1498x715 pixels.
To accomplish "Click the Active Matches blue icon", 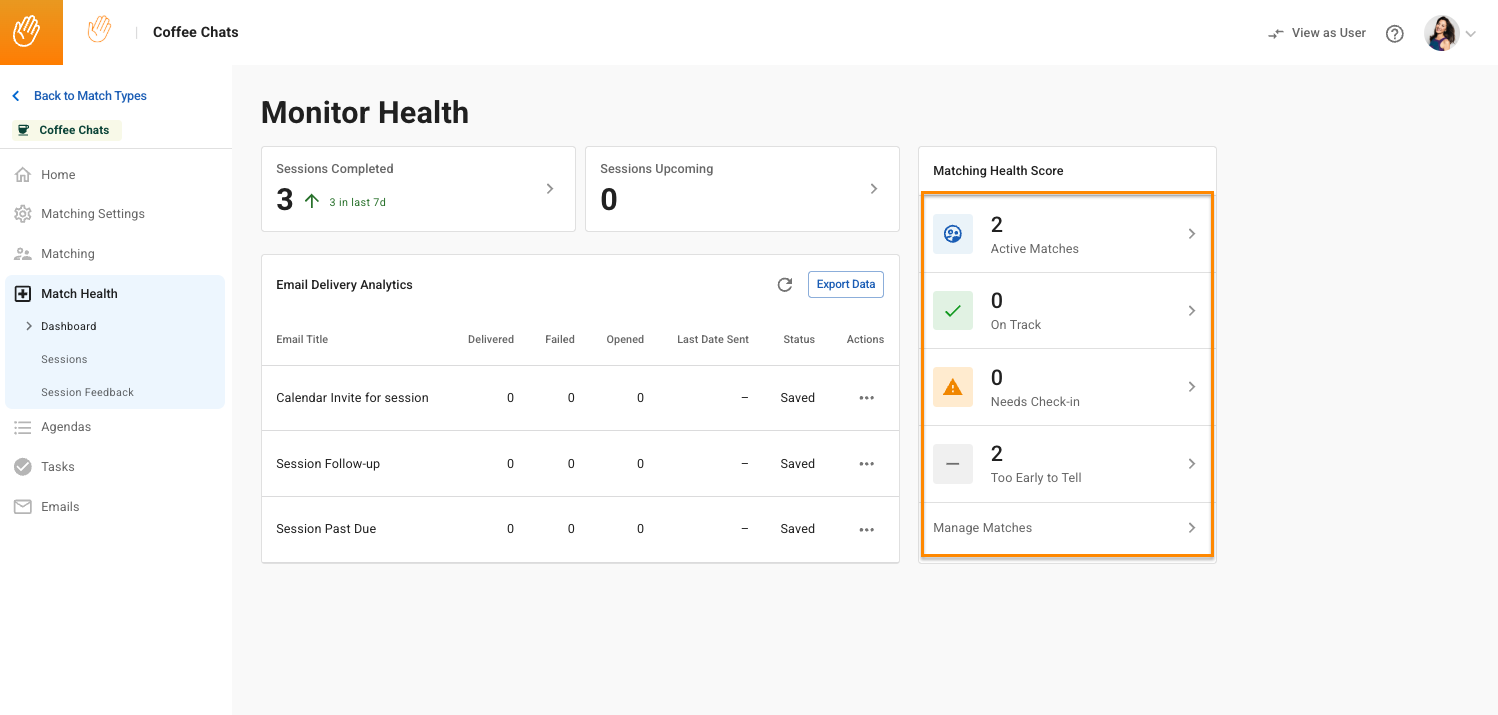I will click(x=952, y=234).
